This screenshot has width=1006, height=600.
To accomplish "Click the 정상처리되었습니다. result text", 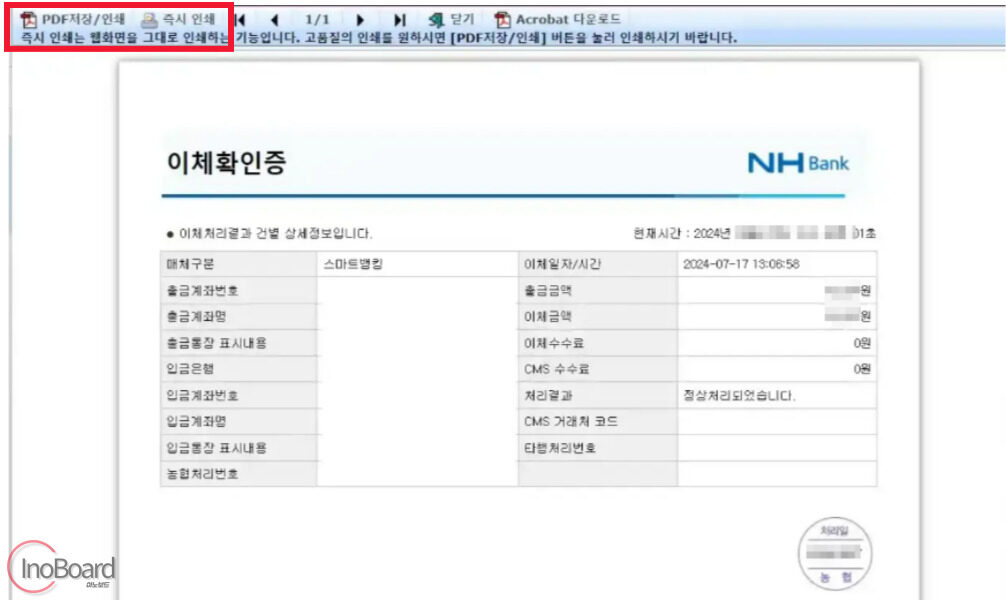I will 739,395.
